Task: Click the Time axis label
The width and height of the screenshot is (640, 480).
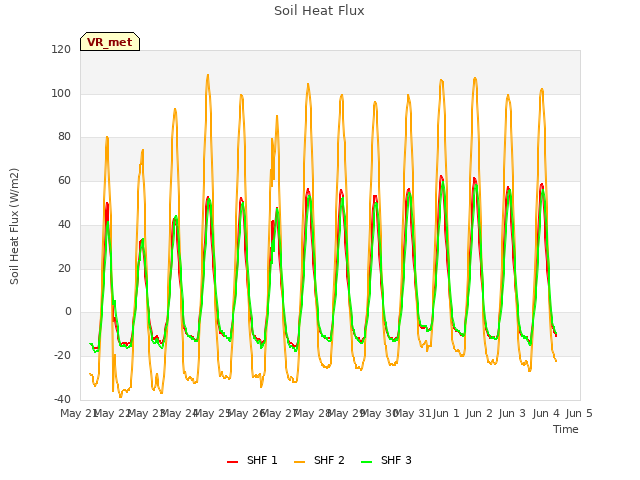Action: 566,429
